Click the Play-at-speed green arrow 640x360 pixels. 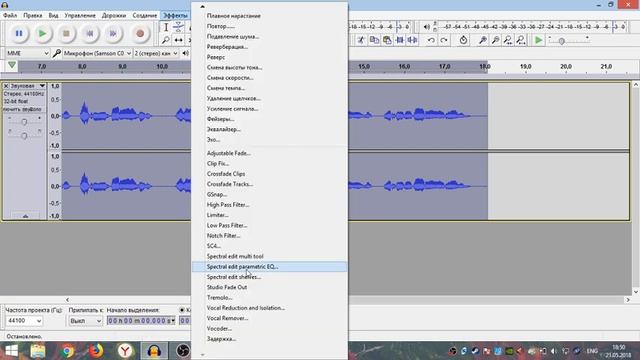point(539,40)
